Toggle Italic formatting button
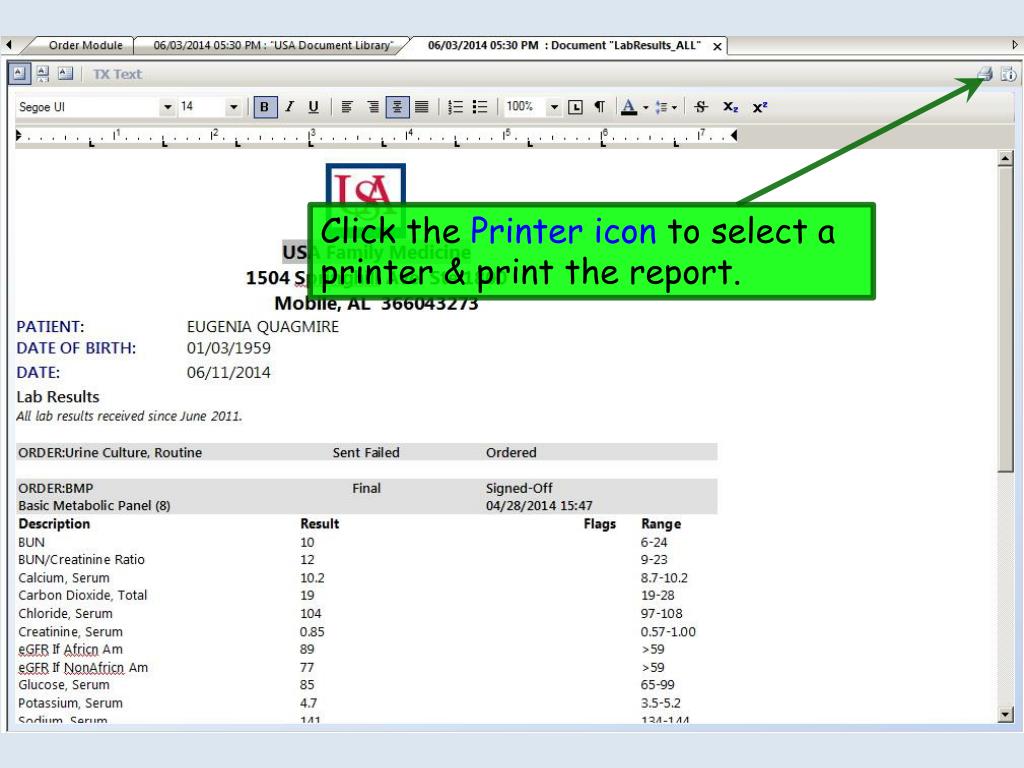1024x768 pixels. coord(289,106)
